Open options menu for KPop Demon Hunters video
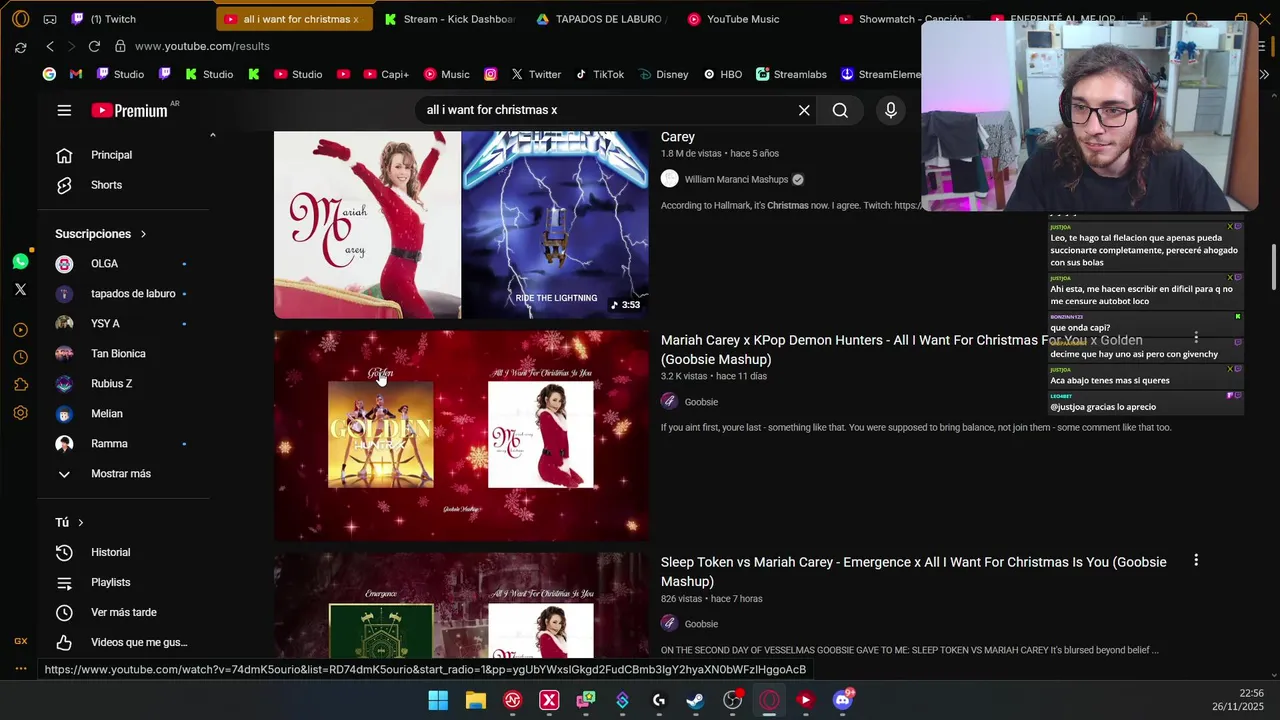Screen dimensions: 1280x720 click(1196, 338)
